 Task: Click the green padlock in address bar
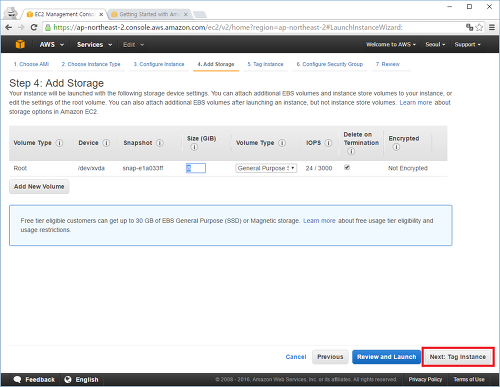tap(48, 27)
